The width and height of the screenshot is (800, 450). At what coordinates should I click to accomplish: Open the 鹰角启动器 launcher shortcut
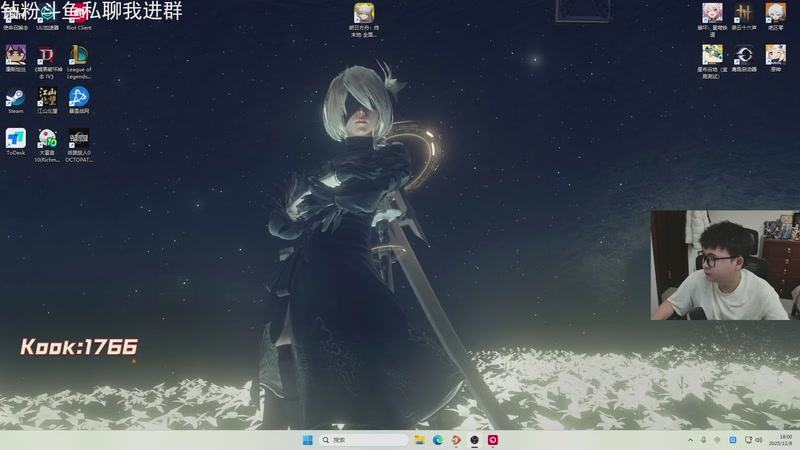[744, 59]
